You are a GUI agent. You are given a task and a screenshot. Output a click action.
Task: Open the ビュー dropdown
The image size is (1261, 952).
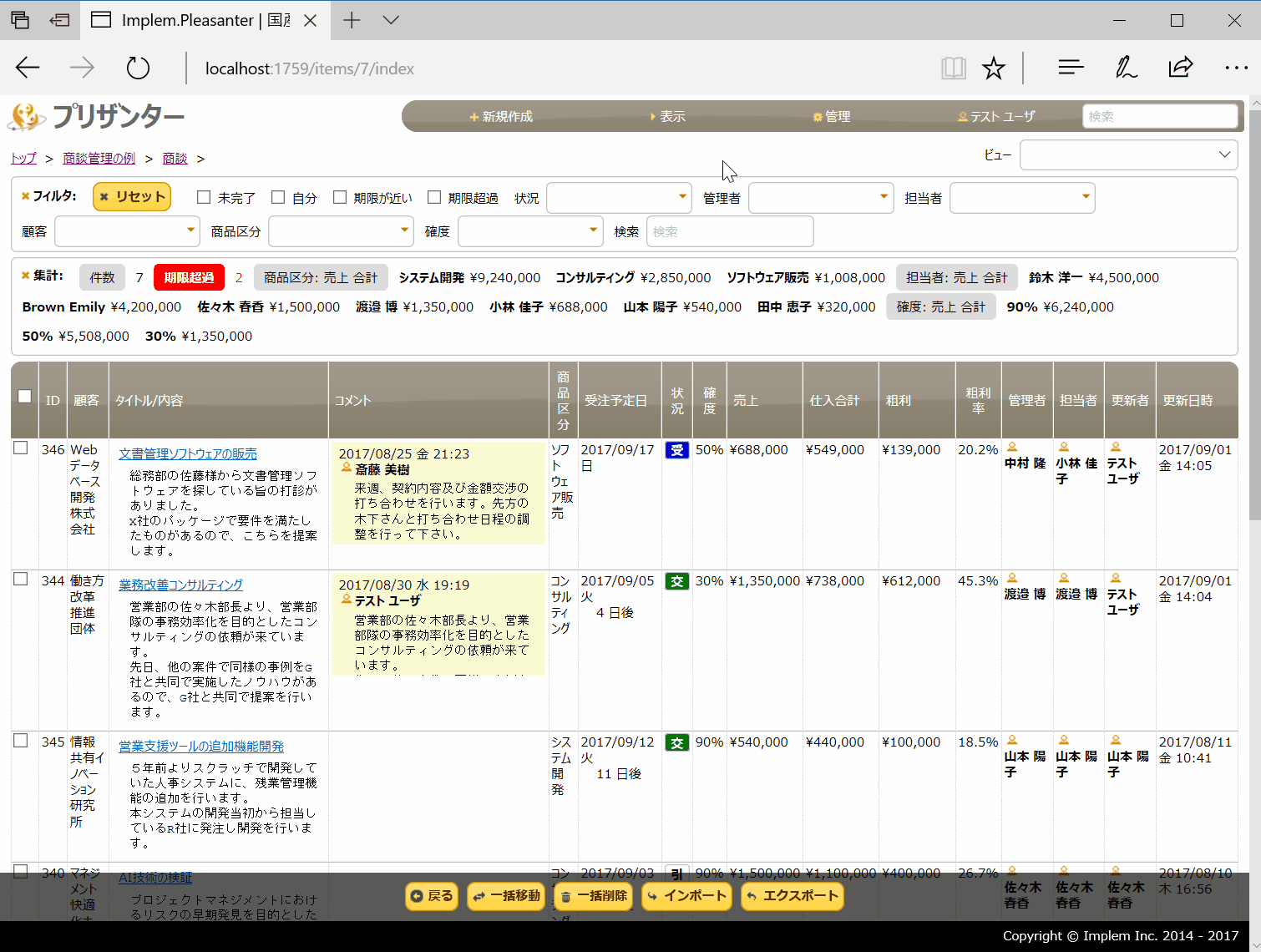pos(1127,155)
